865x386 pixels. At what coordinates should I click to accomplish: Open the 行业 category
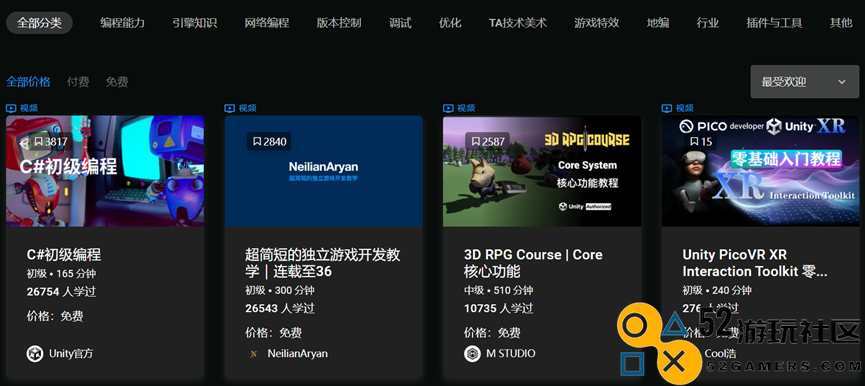pyautogui.click(x=708, y=23)
